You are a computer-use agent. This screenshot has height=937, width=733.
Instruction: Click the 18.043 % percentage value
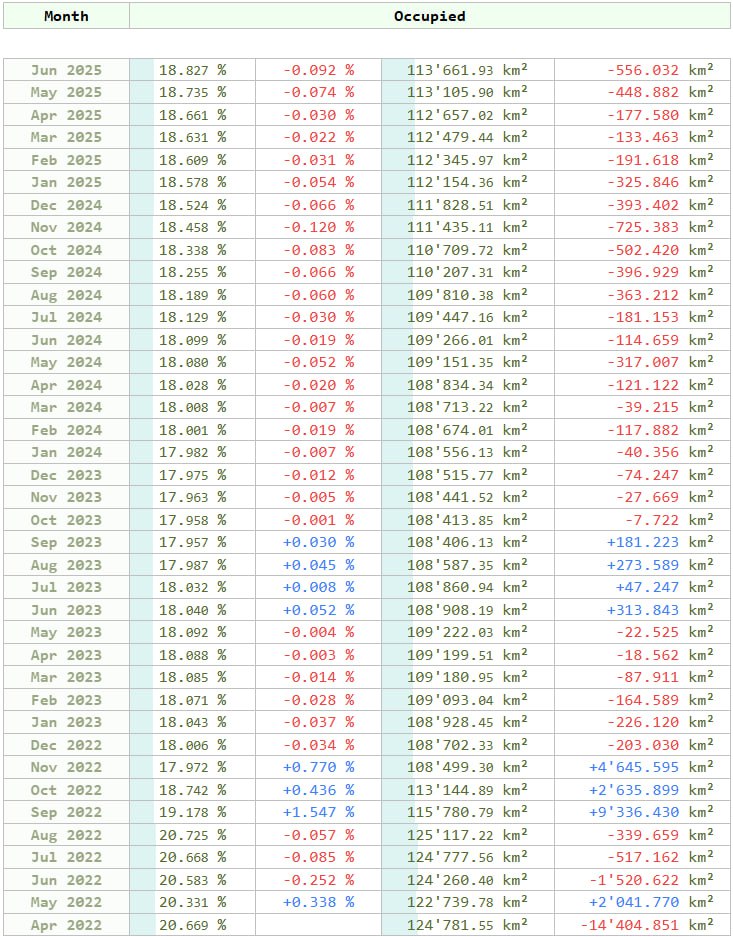click(192, 722)
